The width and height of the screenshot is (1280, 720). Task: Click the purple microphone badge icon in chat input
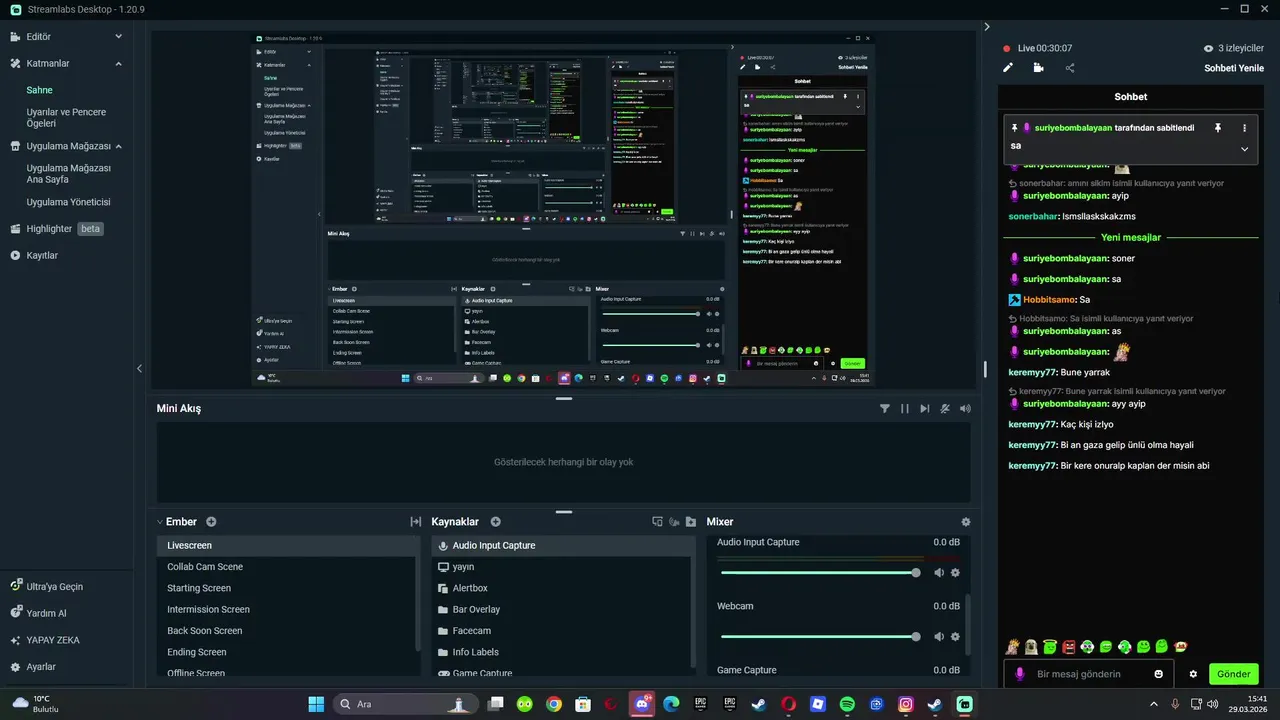(1020, 674)
